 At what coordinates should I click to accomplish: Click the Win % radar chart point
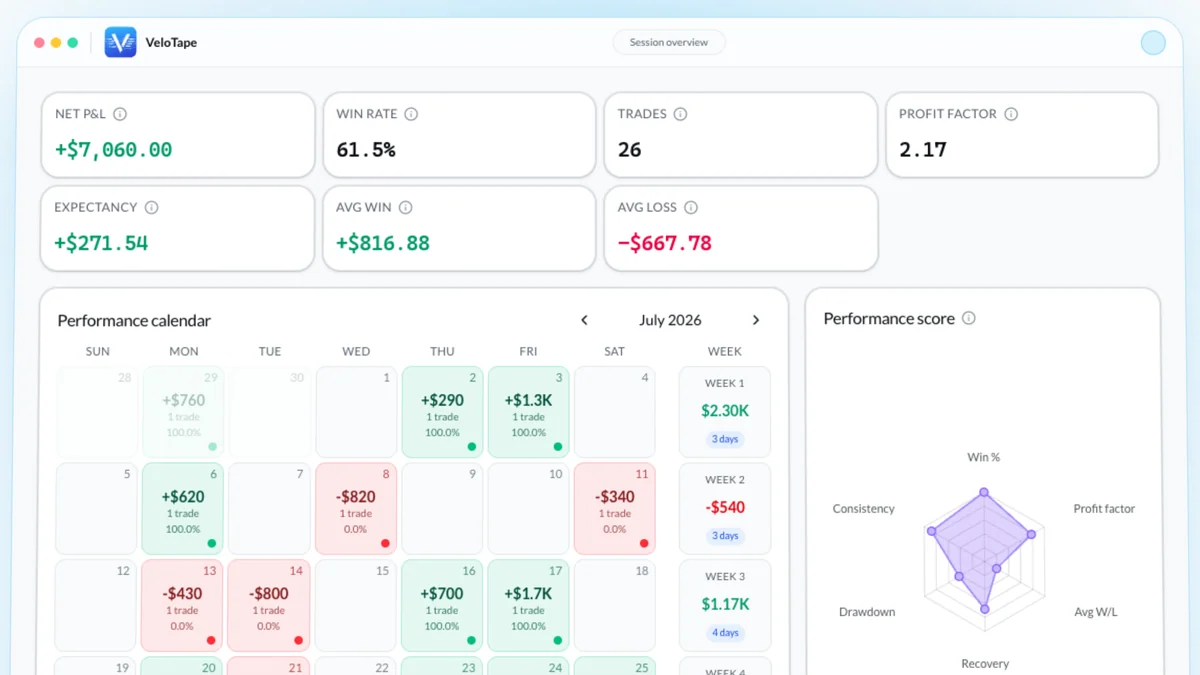[x=984, y=492]
